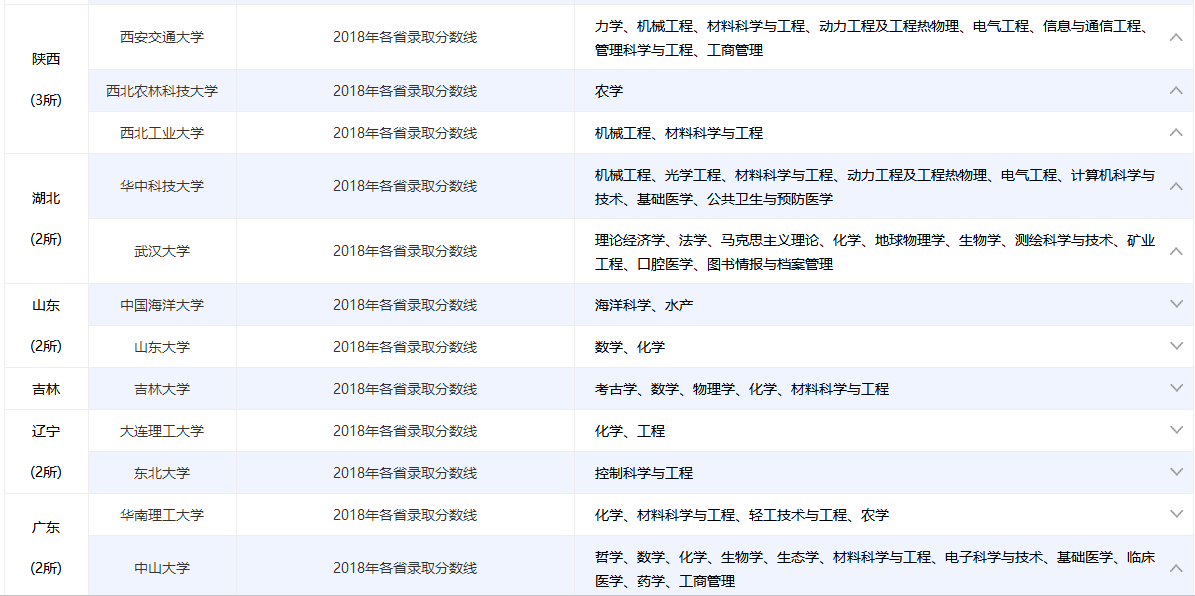
Task: View 2018年各省录取分数线 for 吉林大学
Action: click(x=405, y=389)
